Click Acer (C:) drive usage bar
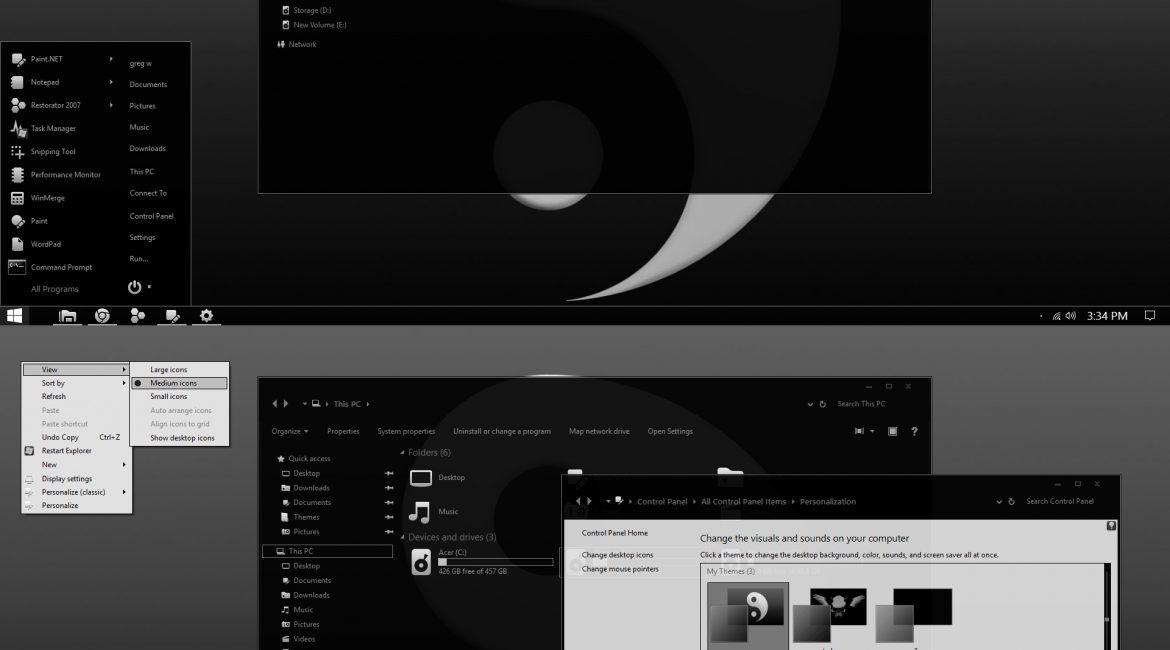Screen dimensions: 1170x650 pyautogui.click(x=495, y=562)
